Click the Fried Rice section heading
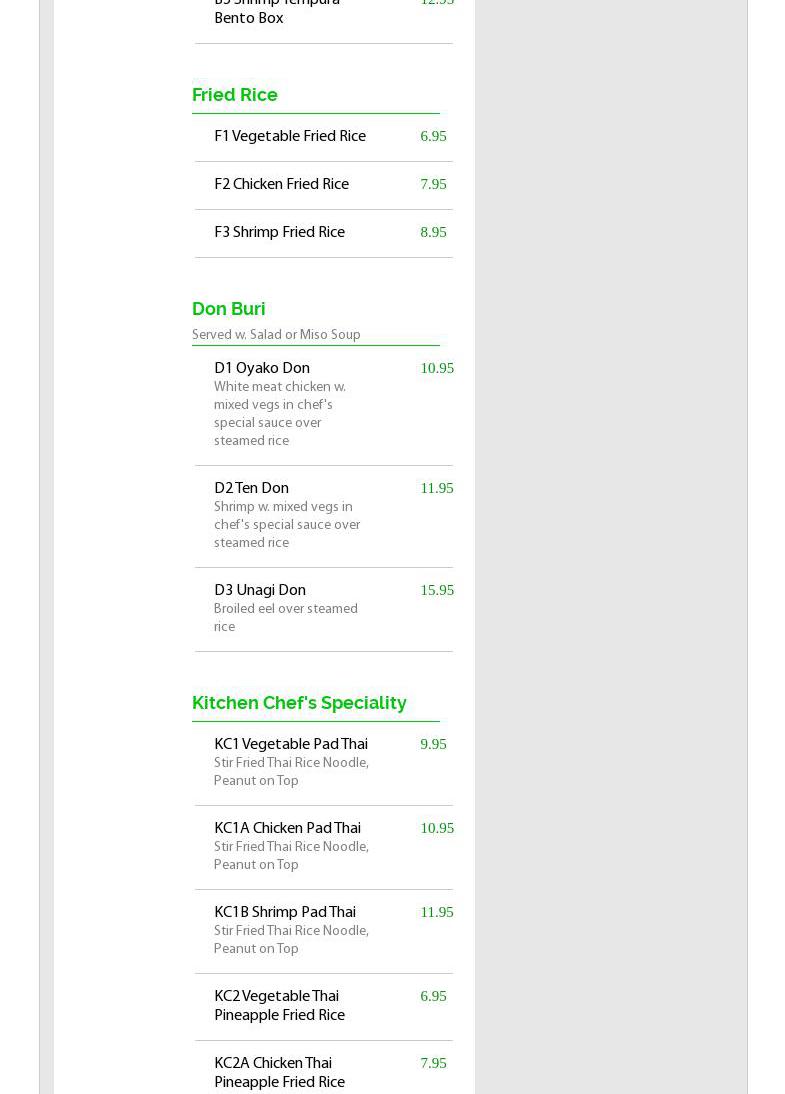Viewport: 785px width, 1094px height. (235, 94)
